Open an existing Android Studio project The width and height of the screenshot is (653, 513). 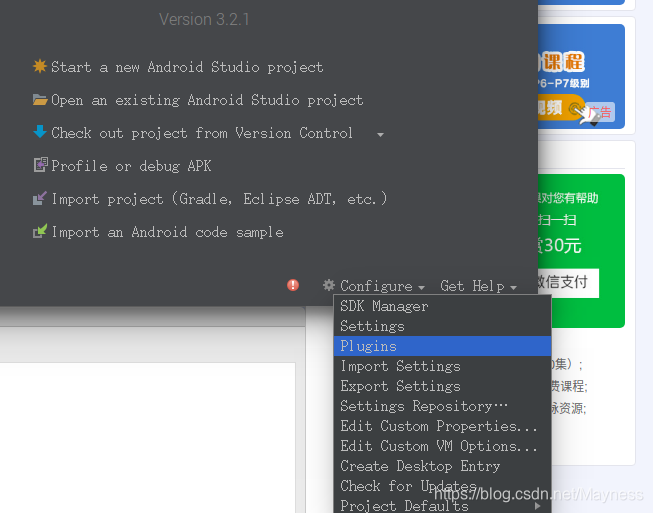point(207,100)
